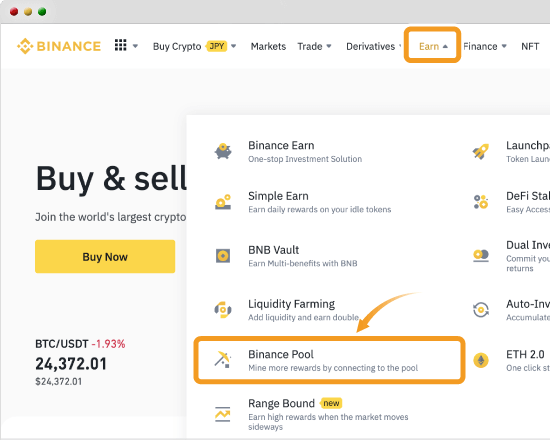The image size is (550, 440).
Task: Click the BNB Vault safe icon
Action: (x=223, y=256)
